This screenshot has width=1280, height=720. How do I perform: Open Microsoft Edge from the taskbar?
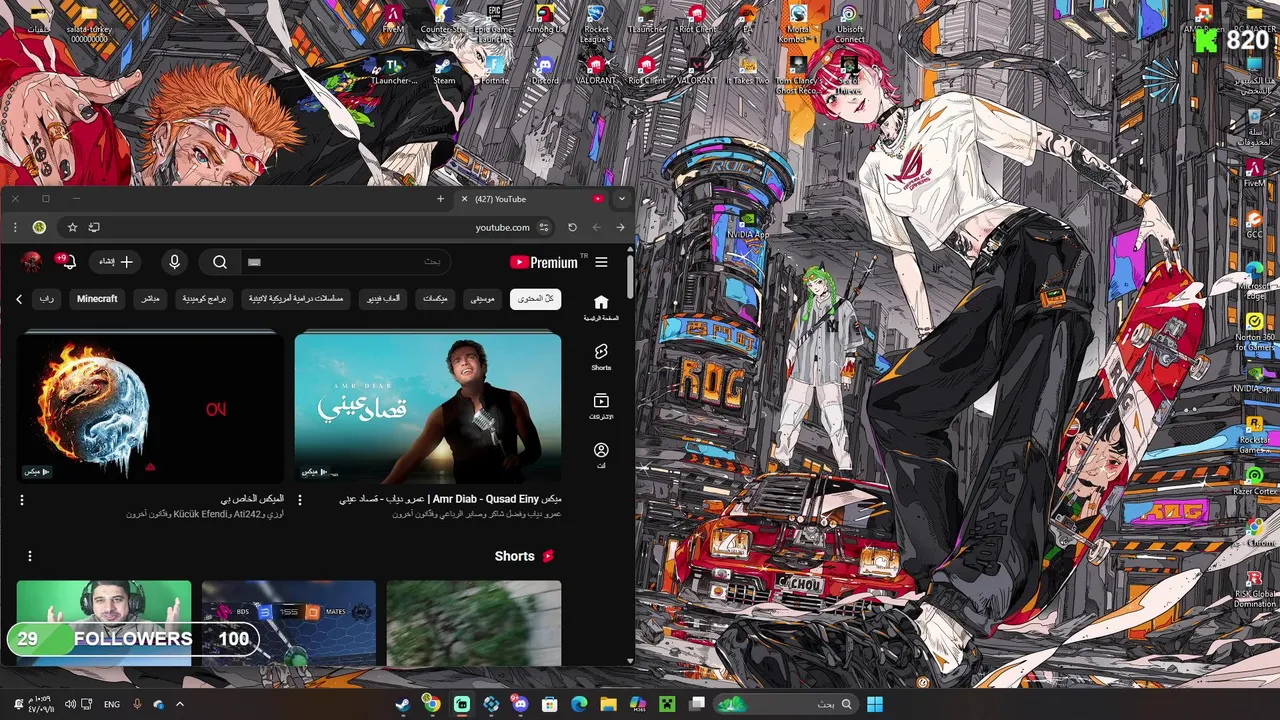[x=578, y=704]
